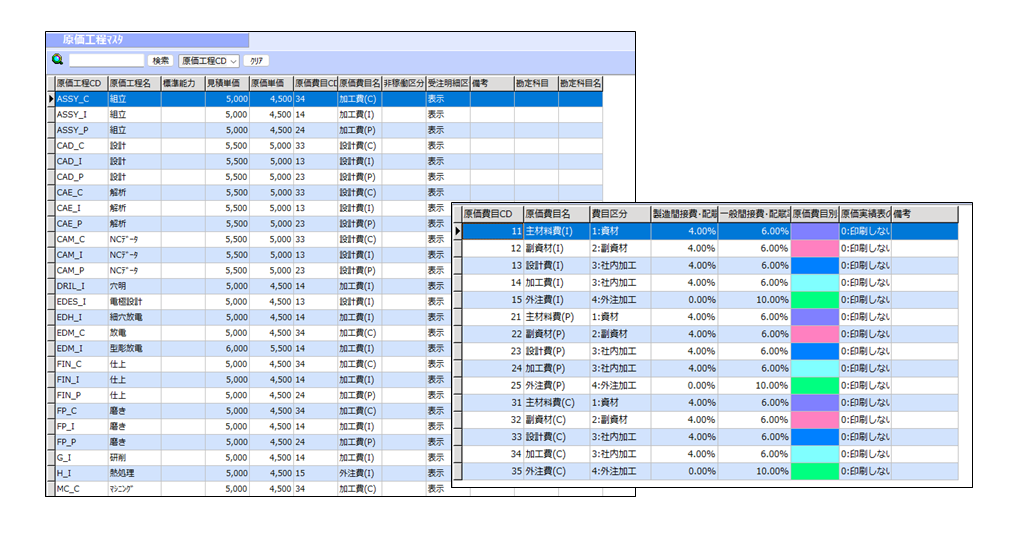Click the 原価工程名 column header
Image resolution: width=1018 pixels, height=544 pixels.
coord(134,83)
